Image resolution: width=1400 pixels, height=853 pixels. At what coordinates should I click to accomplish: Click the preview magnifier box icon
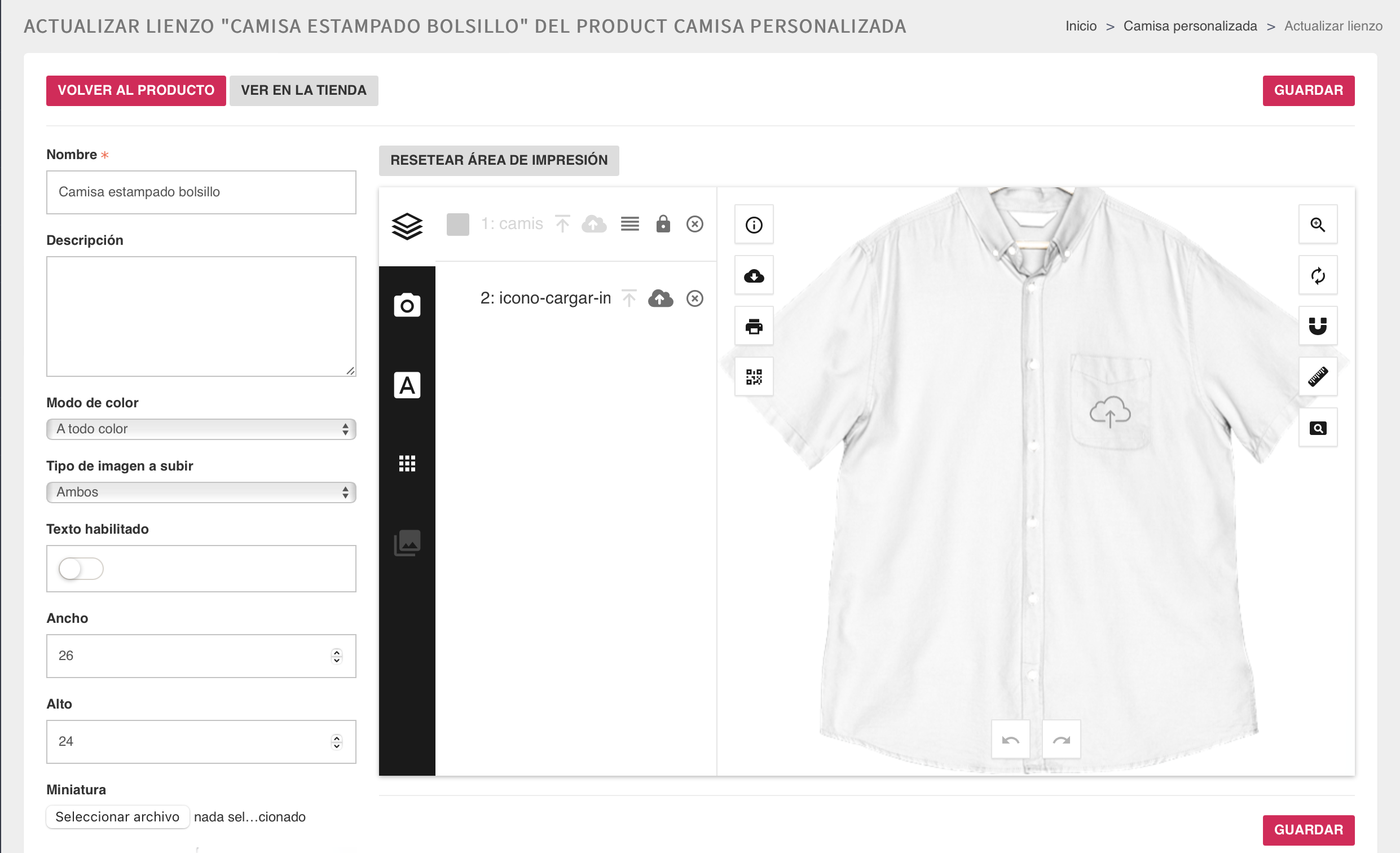coord(1318,428)
